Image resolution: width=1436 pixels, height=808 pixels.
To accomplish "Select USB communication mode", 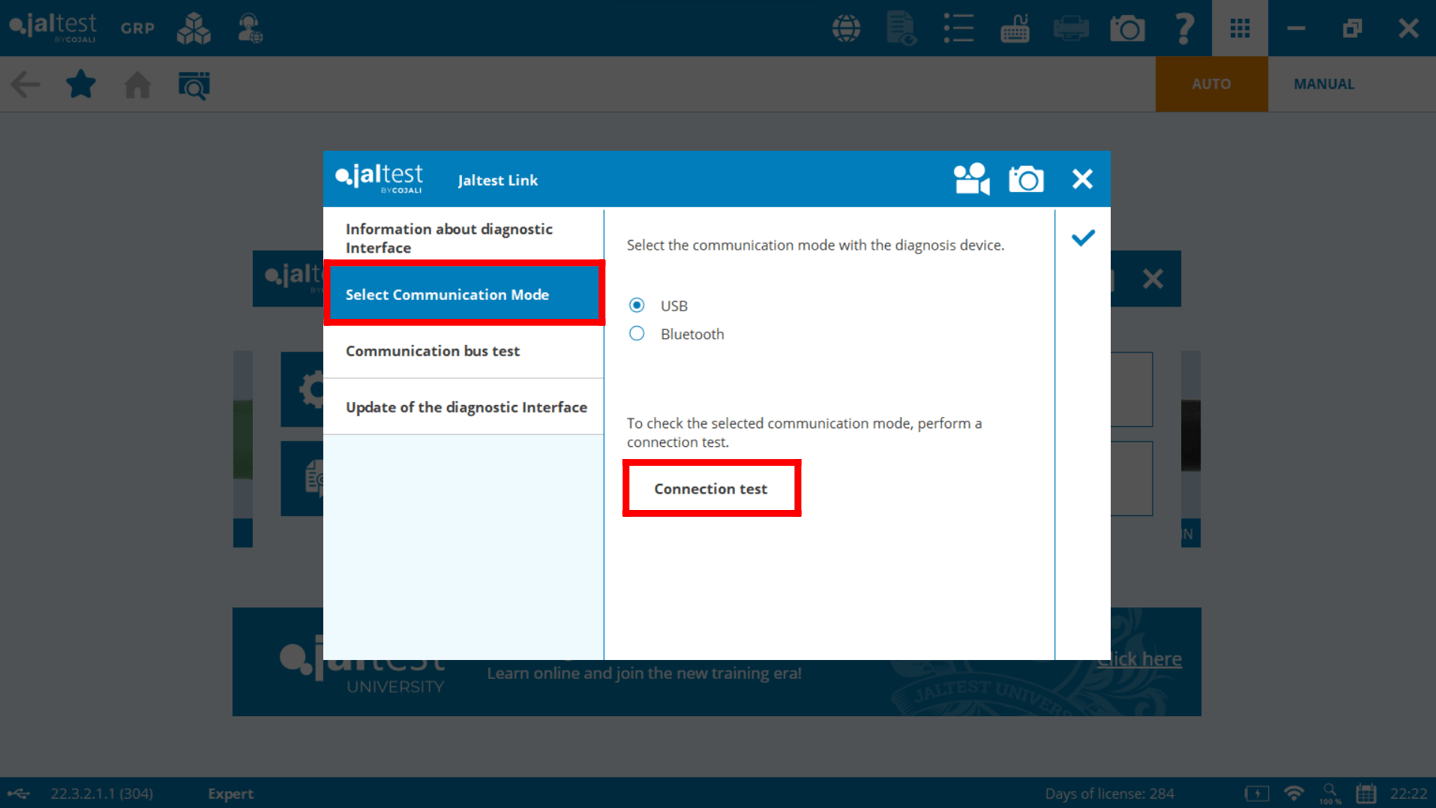I will (x=637, y=305).
